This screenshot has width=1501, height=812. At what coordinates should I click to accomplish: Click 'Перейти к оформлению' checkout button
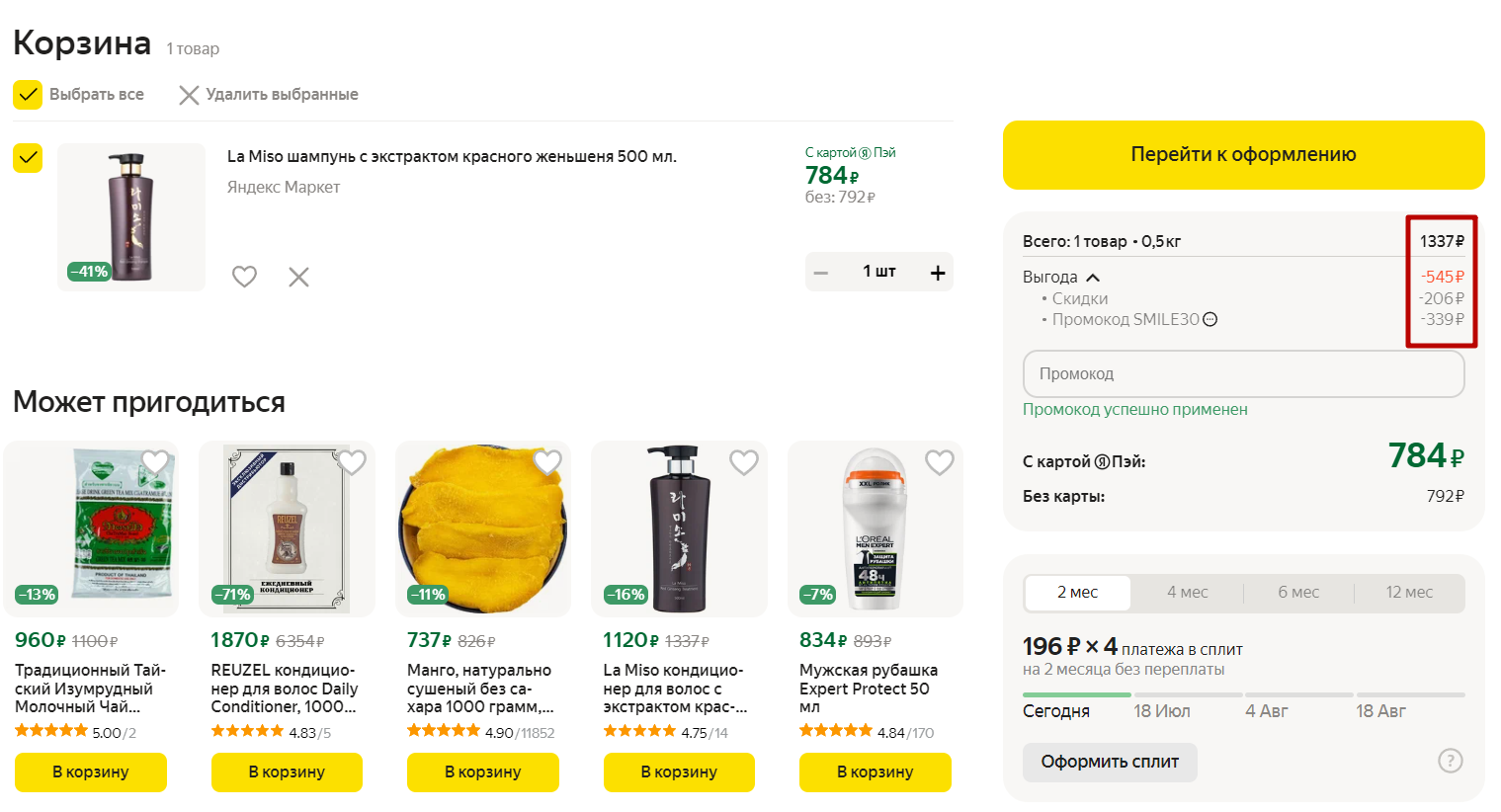pyautogui.click(x=1243, y=155)
